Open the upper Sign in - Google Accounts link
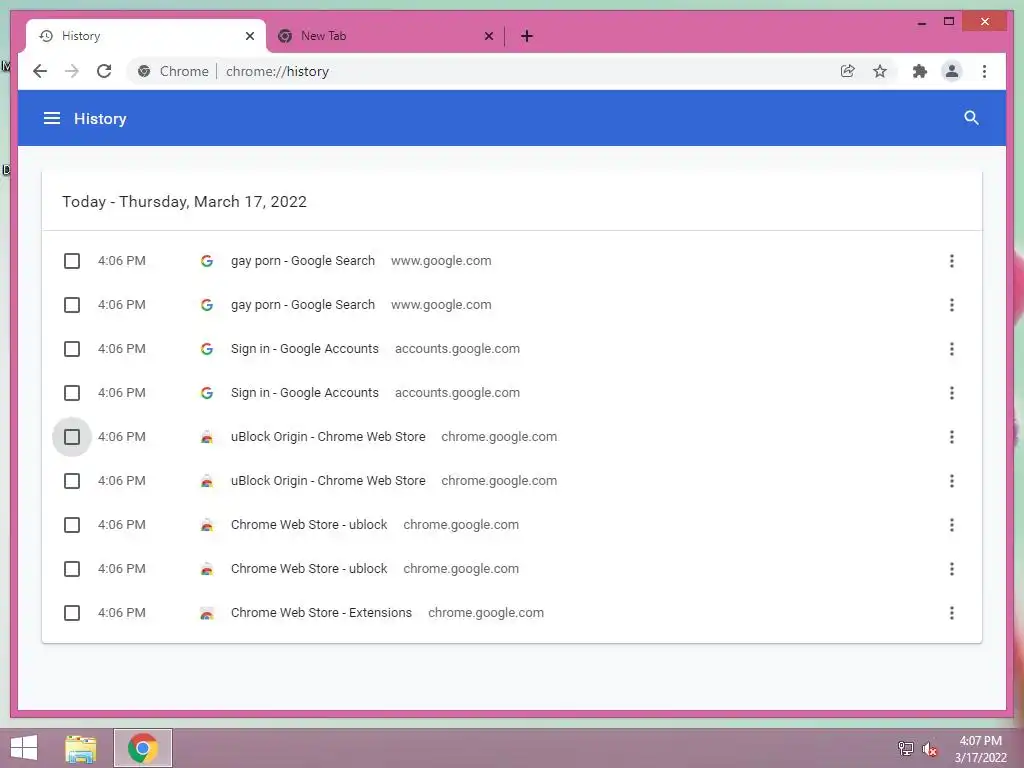This screenshot has width=1024, height=768. 304,349
